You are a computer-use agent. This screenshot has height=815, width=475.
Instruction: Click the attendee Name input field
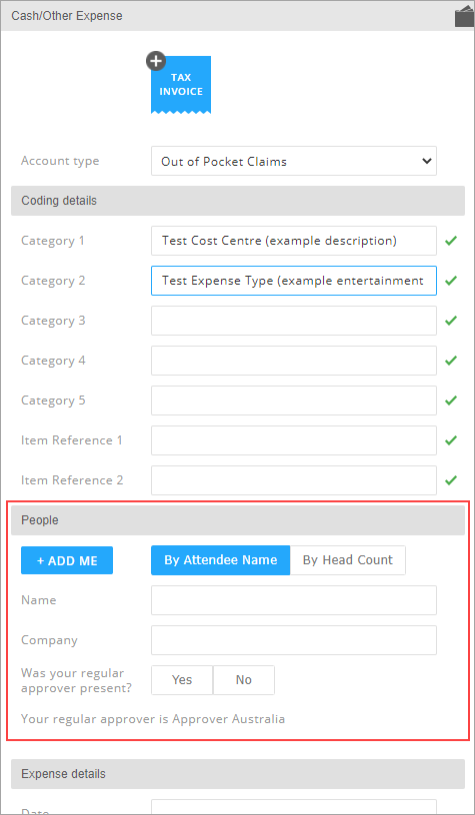pyautogui.click(x=294, y=600)
